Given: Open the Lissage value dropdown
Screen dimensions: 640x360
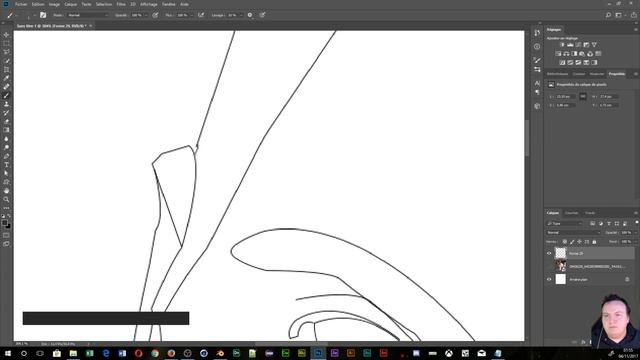Looking at the screenshot, I should click(241, 15).
